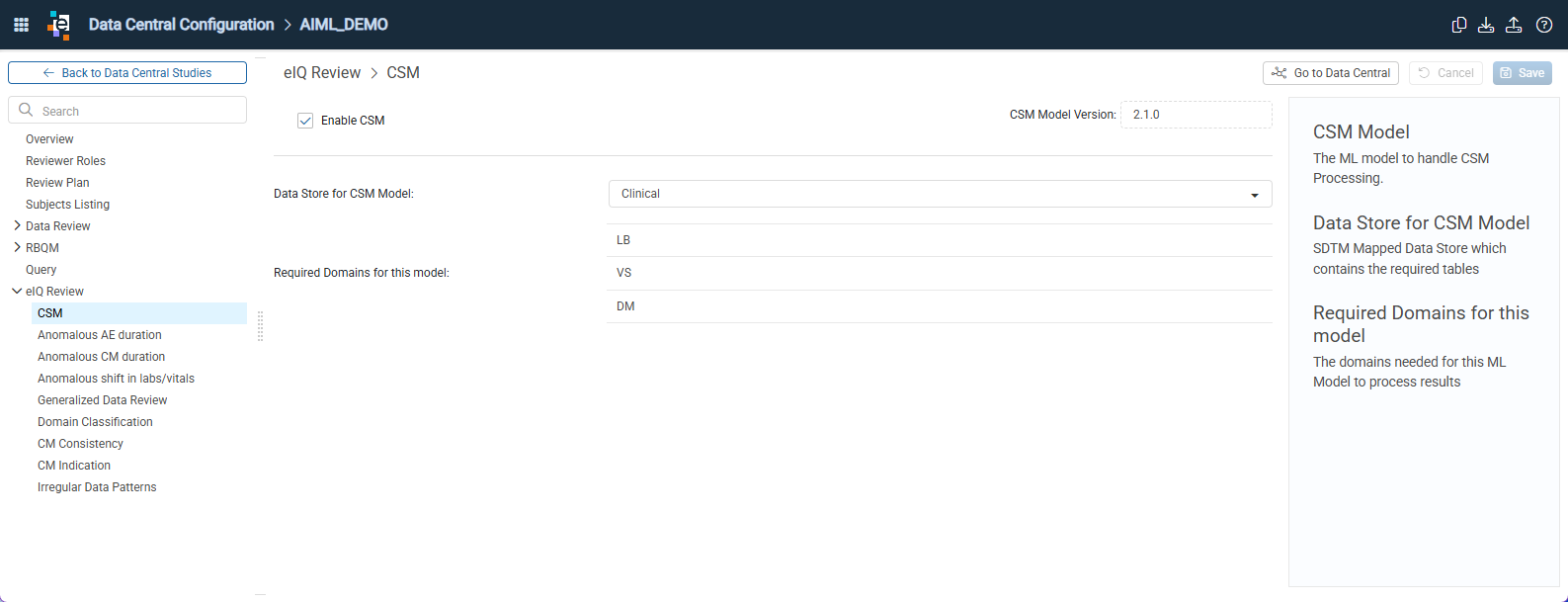Click the CSM Model help heading
The height and width of the screenshot is (602, 1568).
point(1361,132)
